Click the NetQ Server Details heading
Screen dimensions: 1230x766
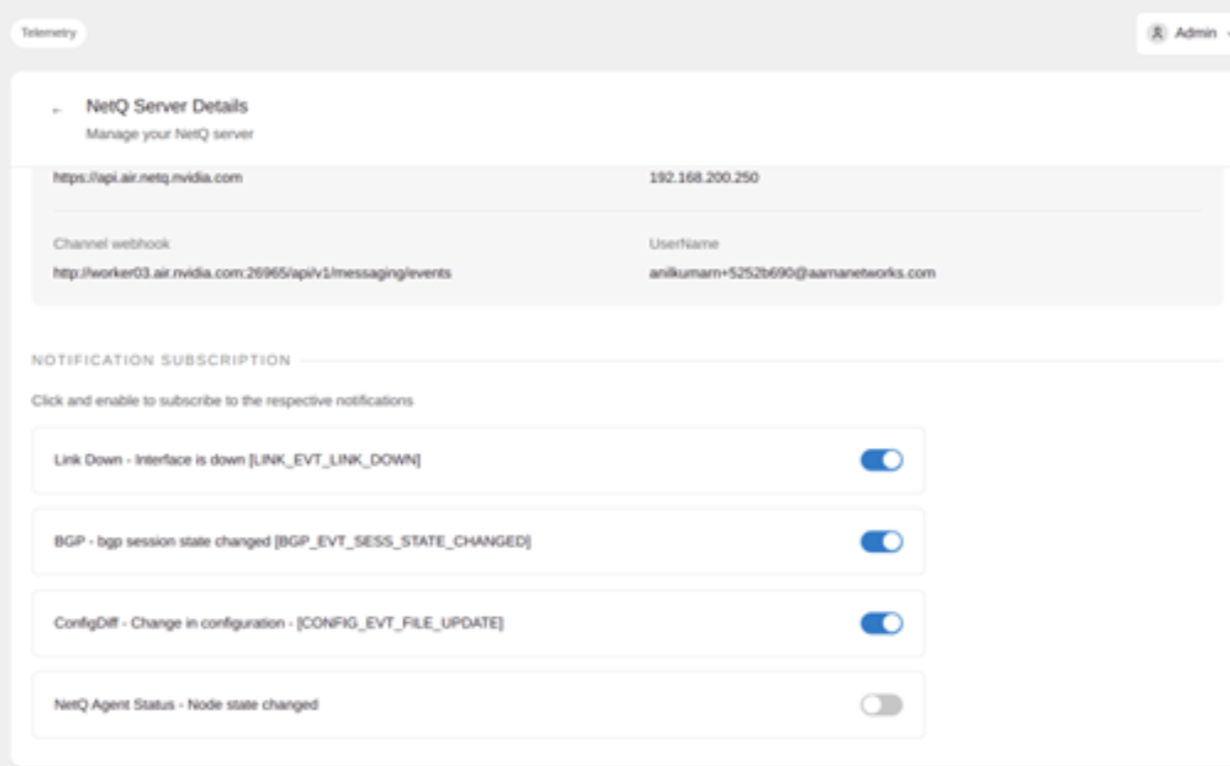(167, 106)
